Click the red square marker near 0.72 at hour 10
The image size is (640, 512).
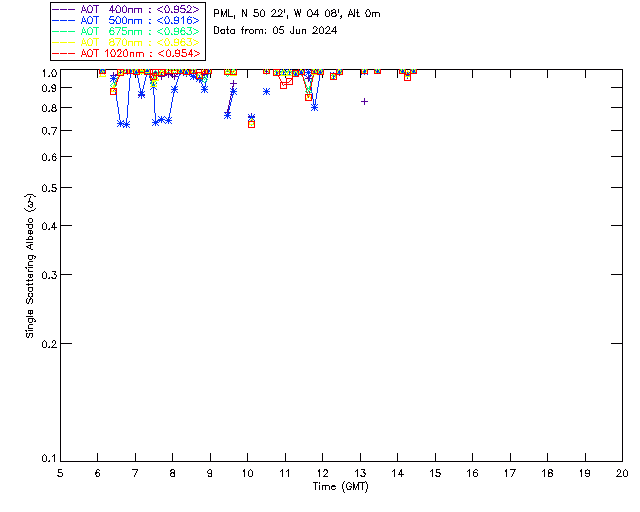pyautogui.click(x=251, y=124)
